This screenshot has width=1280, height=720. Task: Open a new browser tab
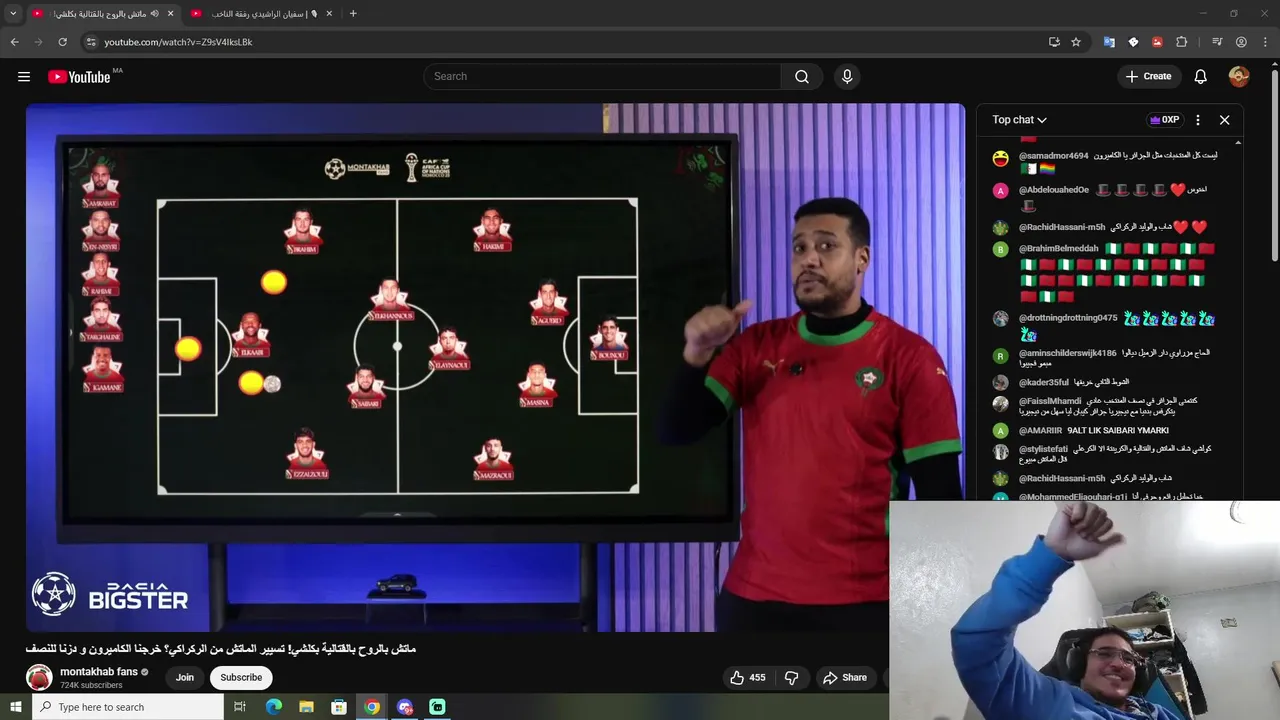coord(353,14)
